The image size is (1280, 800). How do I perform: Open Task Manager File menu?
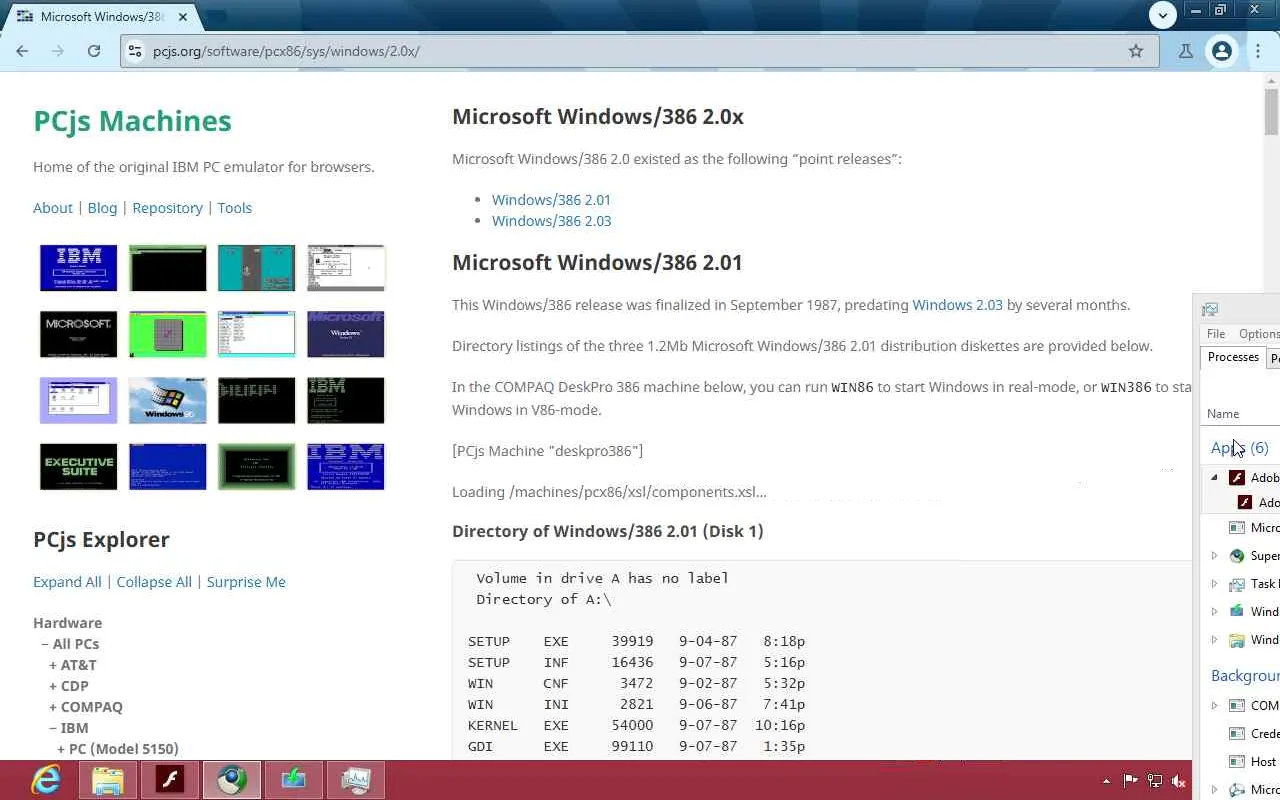point(1216,334)
